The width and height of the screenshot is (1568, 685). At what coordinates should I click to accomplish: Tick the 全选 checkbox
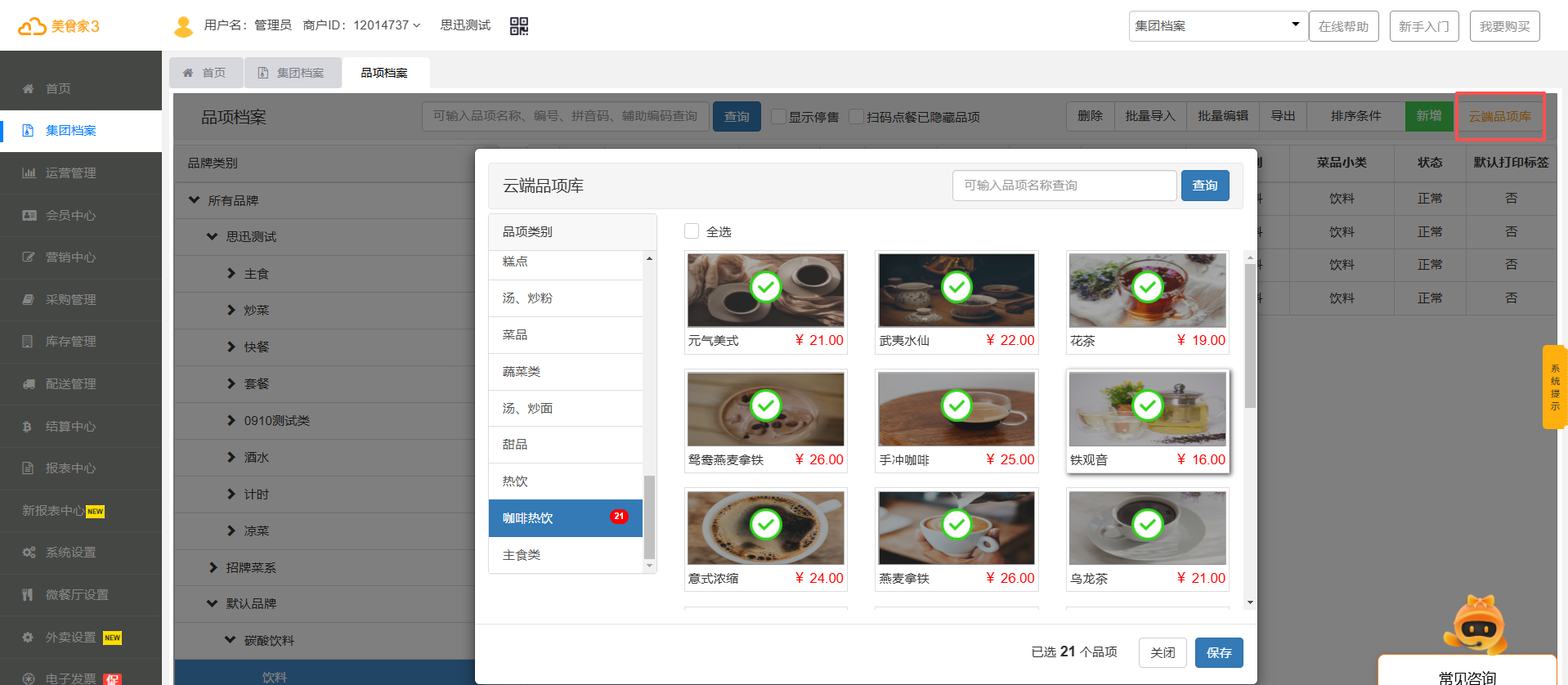pyautogui.click(x=692, y=231)
